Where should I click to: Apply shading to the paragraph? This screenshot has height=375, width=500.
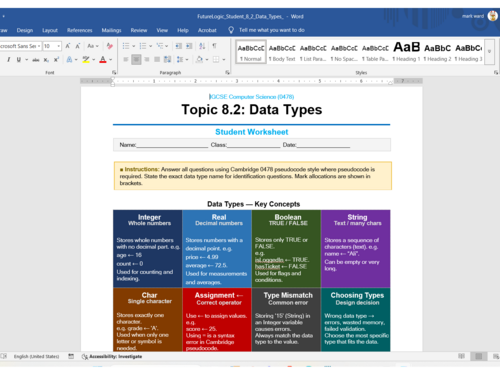(x=200, y=60)
